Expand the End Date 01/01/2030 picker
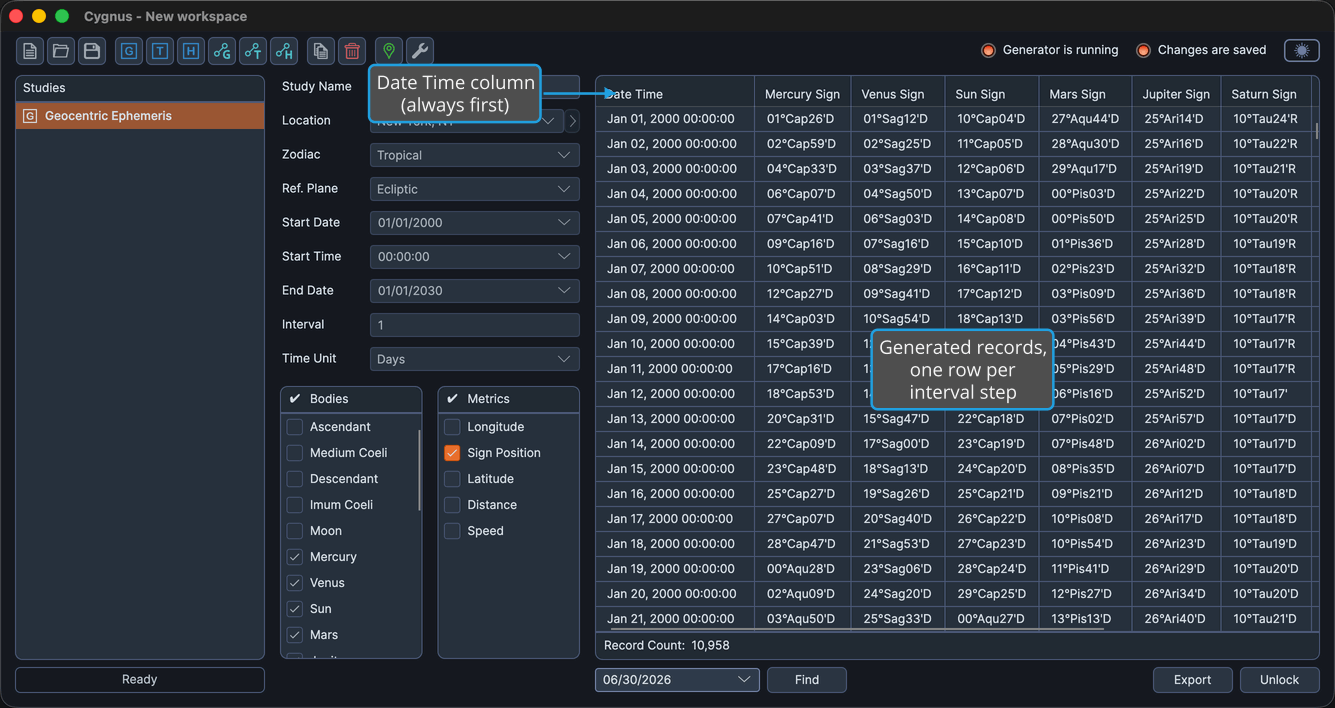1335x708 pixels. click(474, 291)
